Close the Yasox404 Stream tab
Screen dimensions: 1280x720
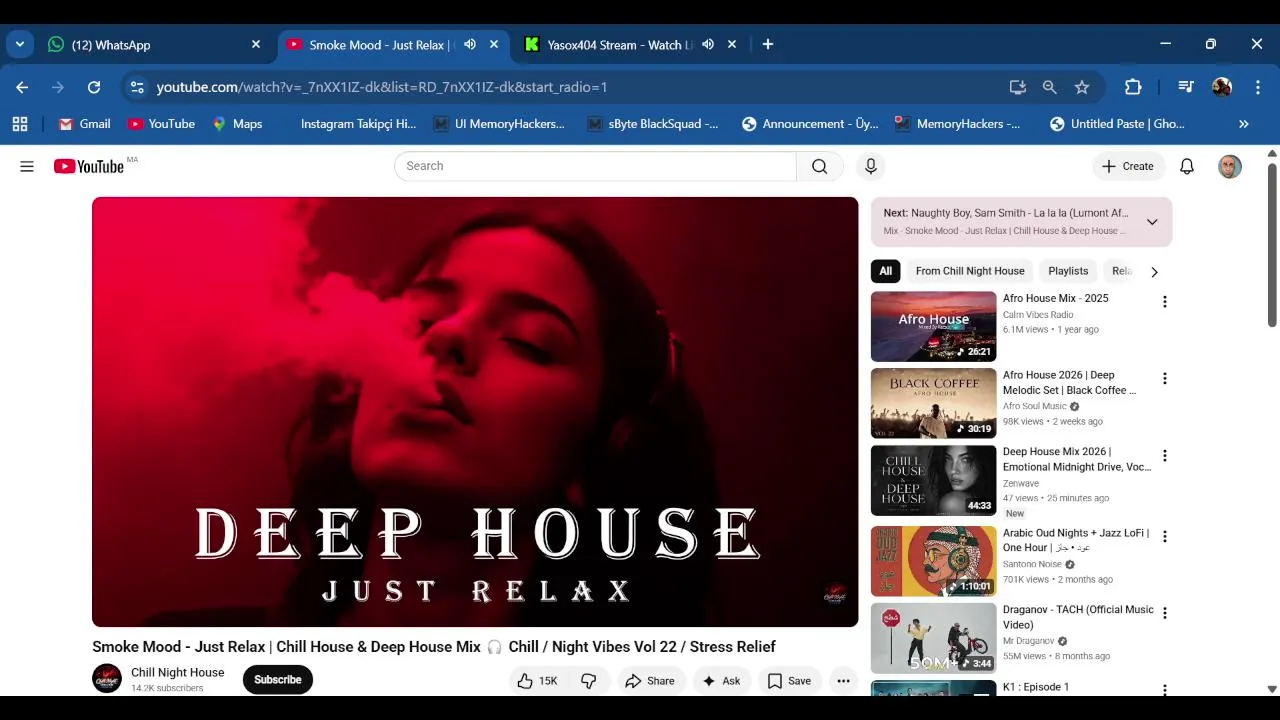(x=732, y=44)
